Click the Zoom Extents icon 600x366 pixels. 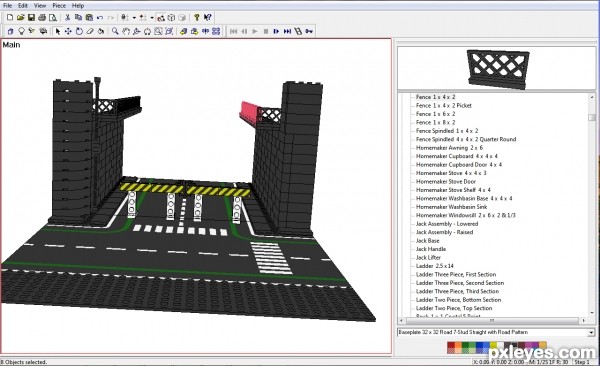(x=169, y=31)
